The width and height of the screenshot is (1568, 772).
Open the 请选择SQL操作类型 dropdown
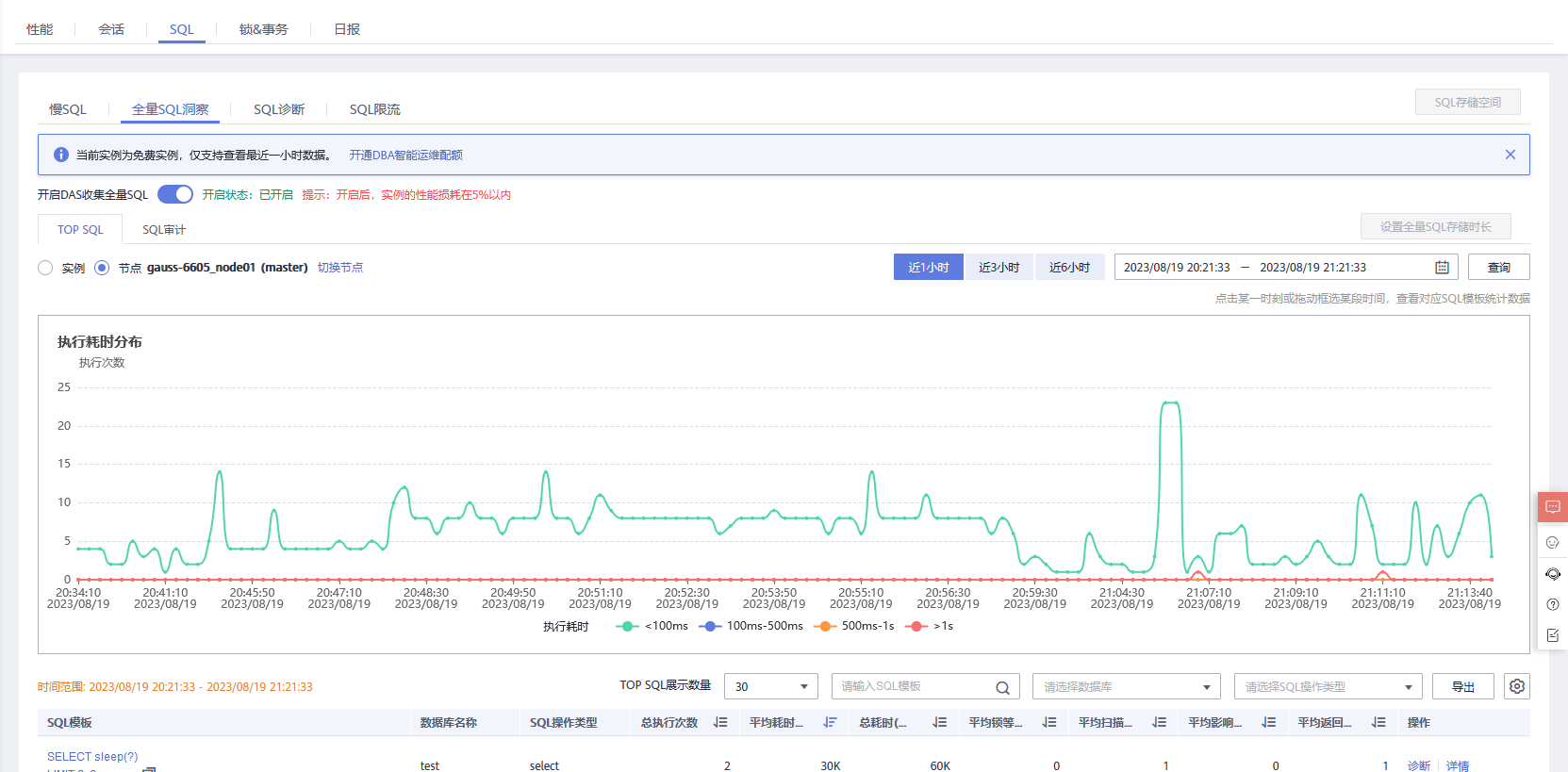[x=1328, y=686]
